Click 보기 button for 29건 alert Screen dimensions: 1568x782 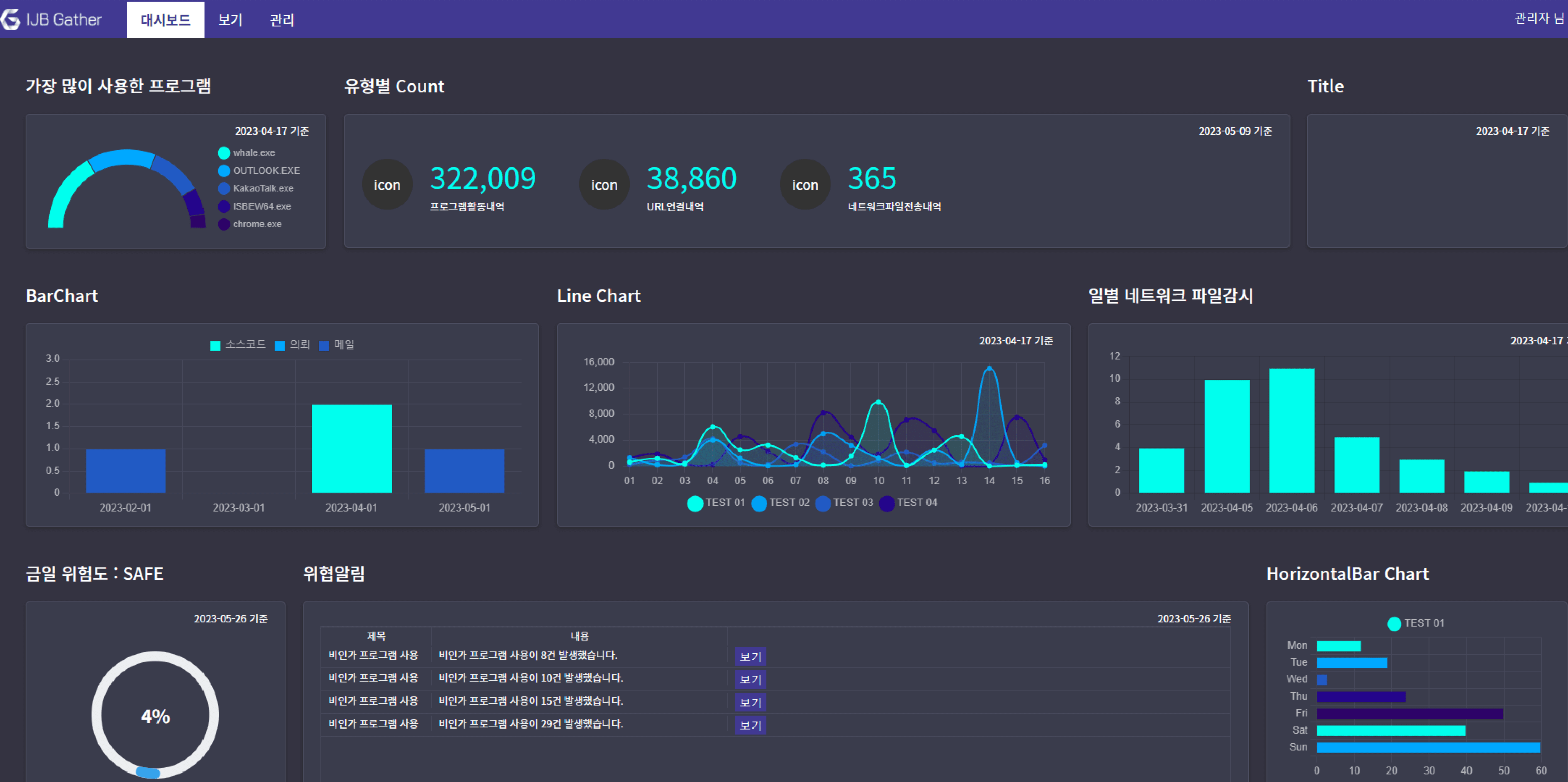tap(750, 725)
